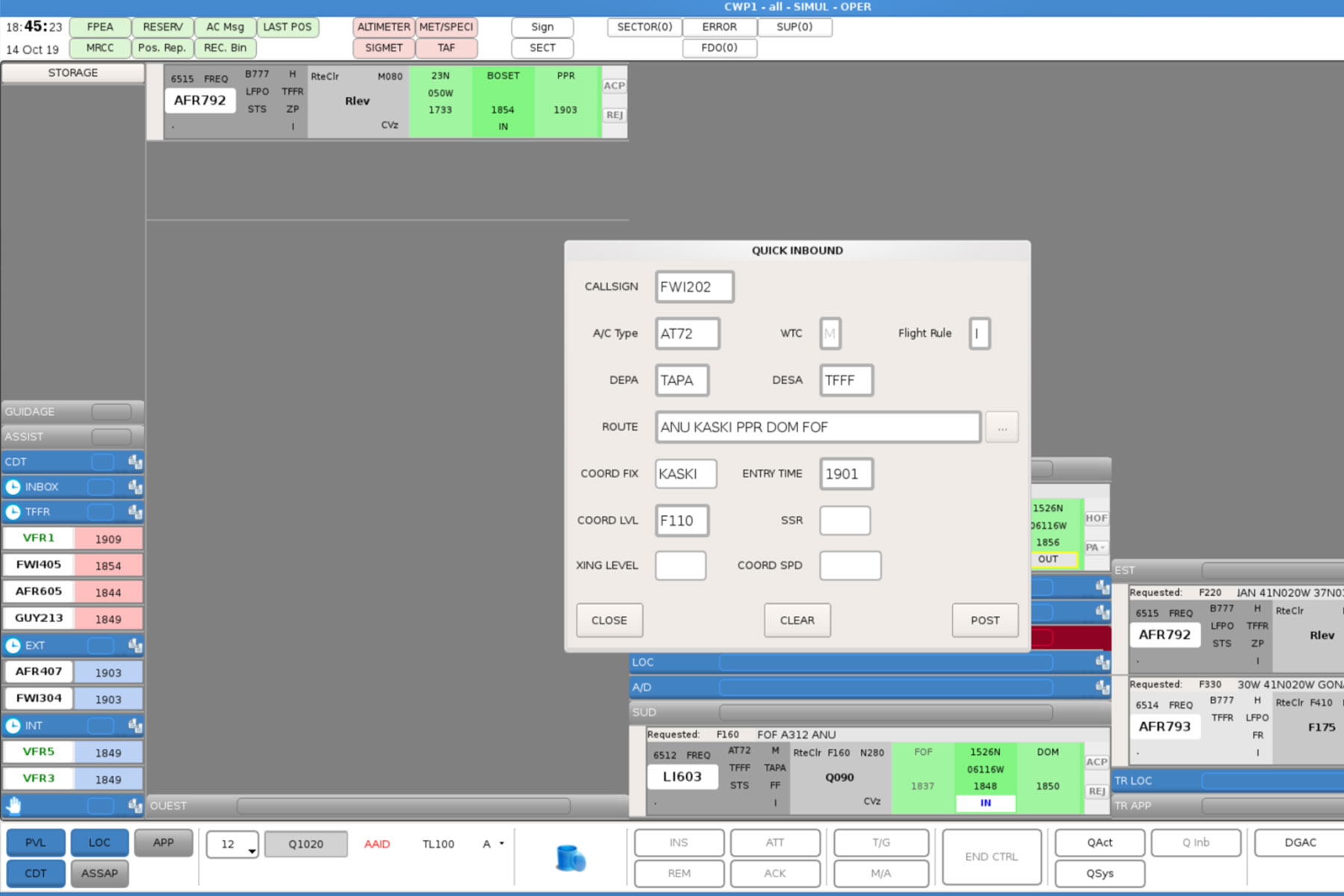
Task: Click the LI603 callsign on strip
Action: click(682, 777)
